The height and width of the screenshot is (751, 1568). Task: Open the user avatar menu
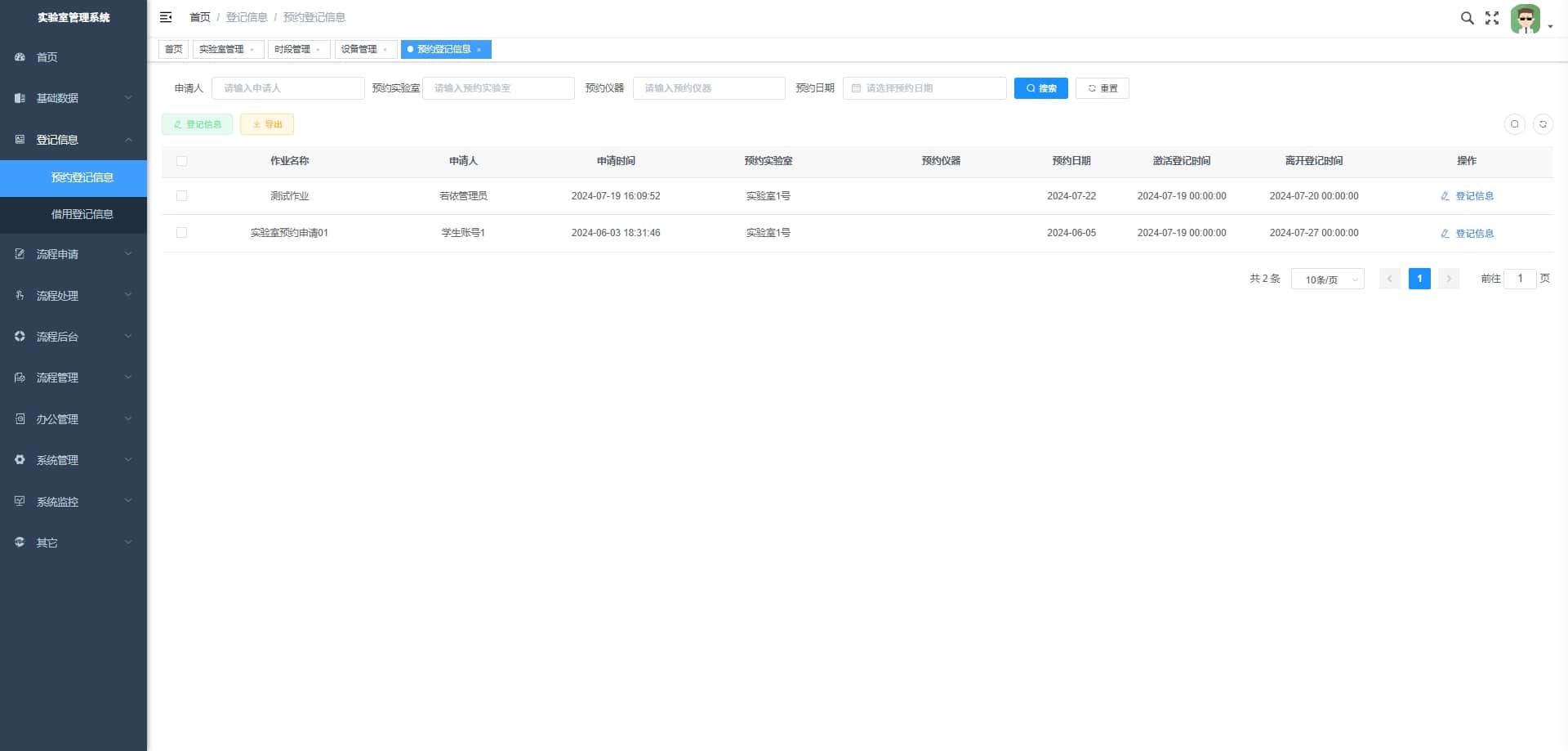pos(1526,19)
